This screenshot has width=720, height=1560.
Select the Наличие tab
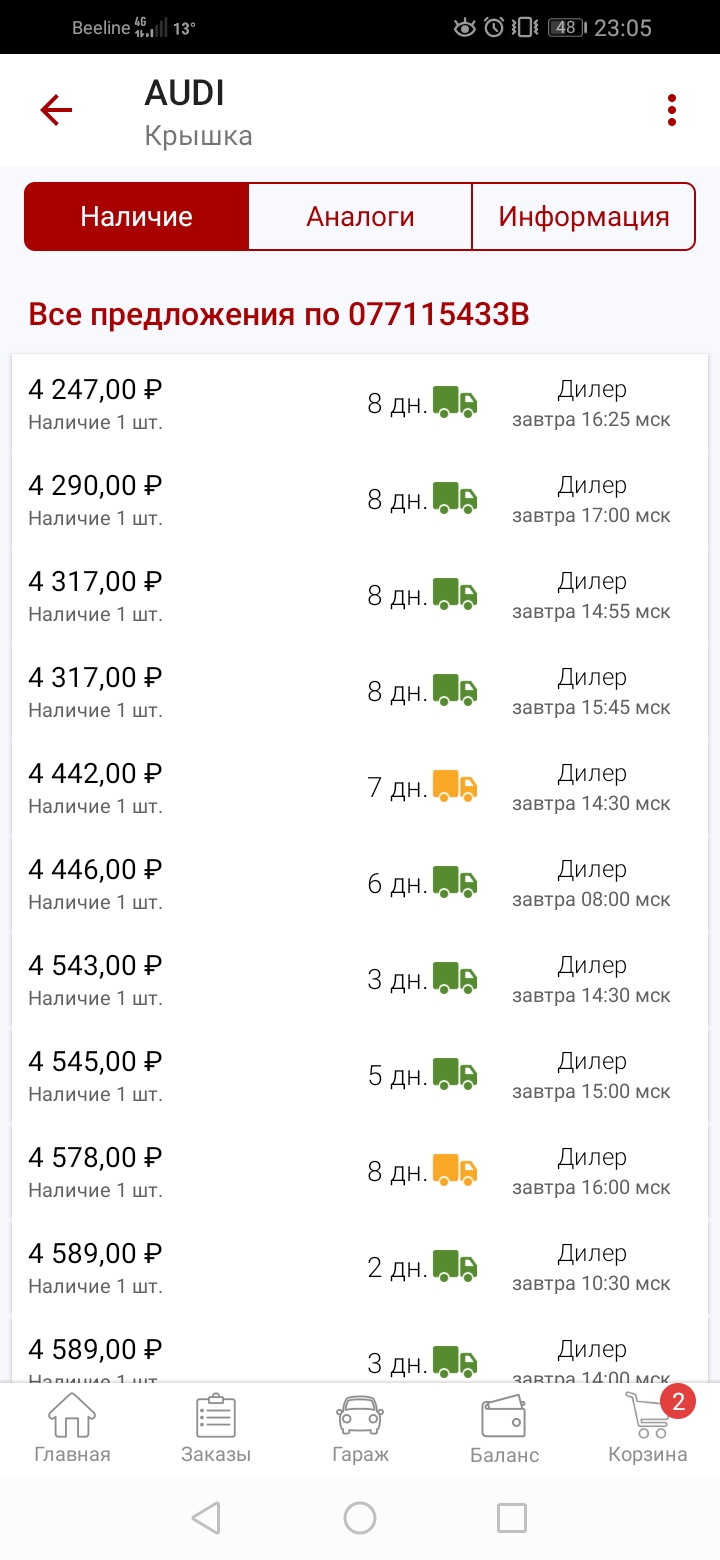click(136, 216)
